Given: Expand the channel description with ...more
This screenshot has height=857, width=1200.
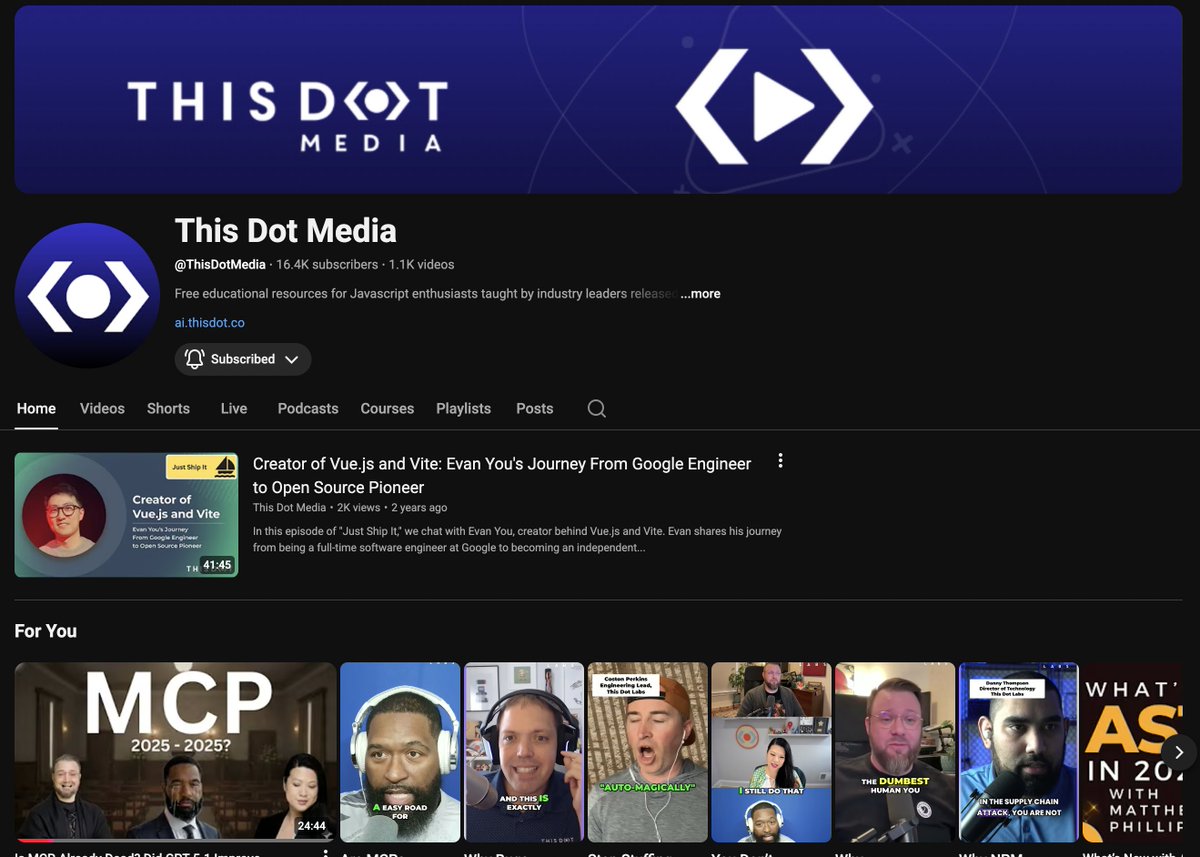Looking at the screenshot, I should click(x=699, y=293).
